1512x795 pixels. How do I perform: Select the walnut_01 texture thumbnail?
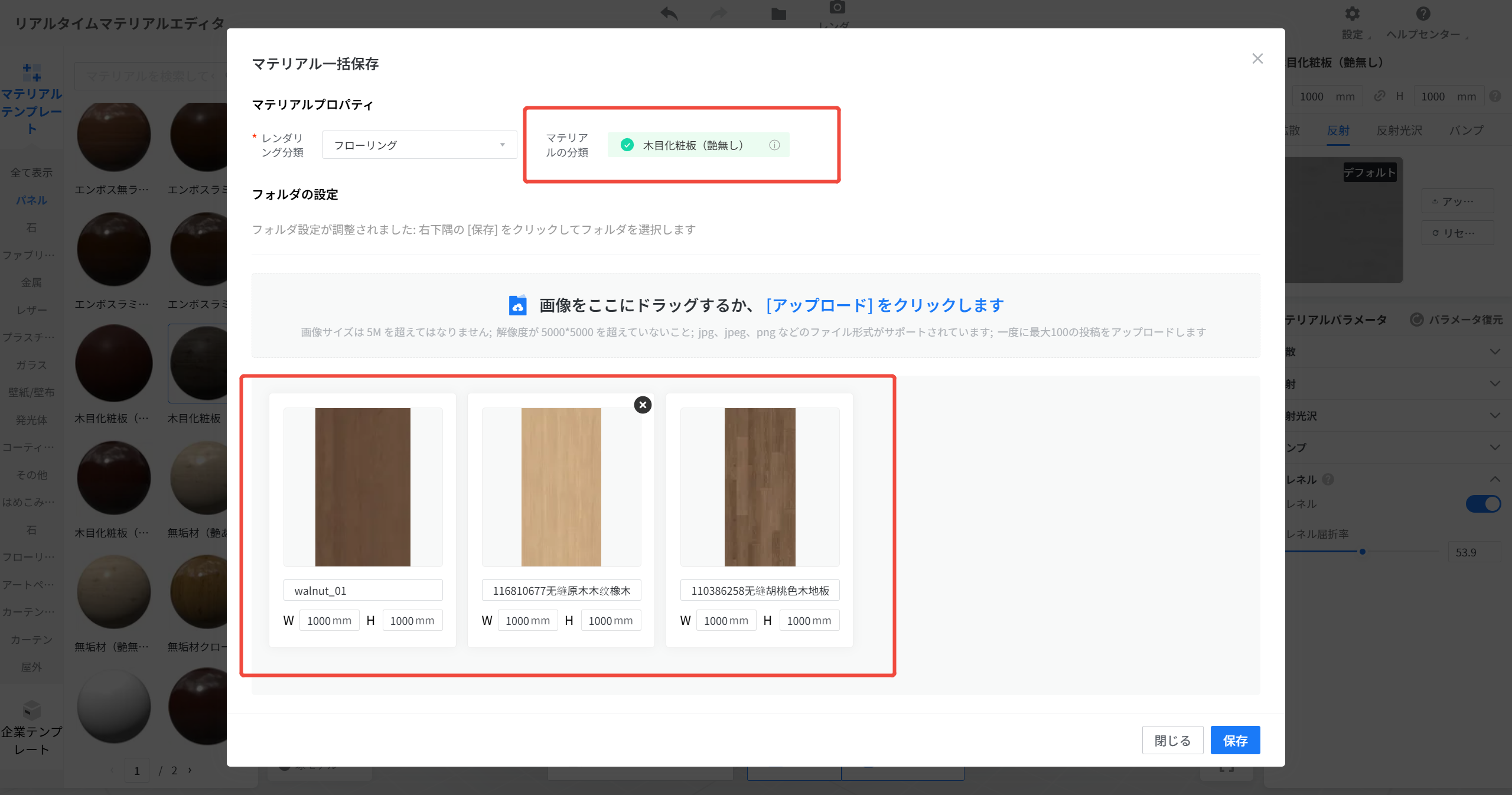click(363, 487)
